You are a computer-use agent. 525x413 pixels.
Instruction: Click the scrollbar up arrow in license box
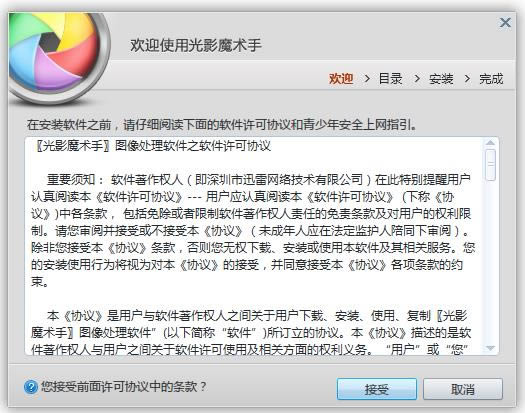tap(491, 143)
